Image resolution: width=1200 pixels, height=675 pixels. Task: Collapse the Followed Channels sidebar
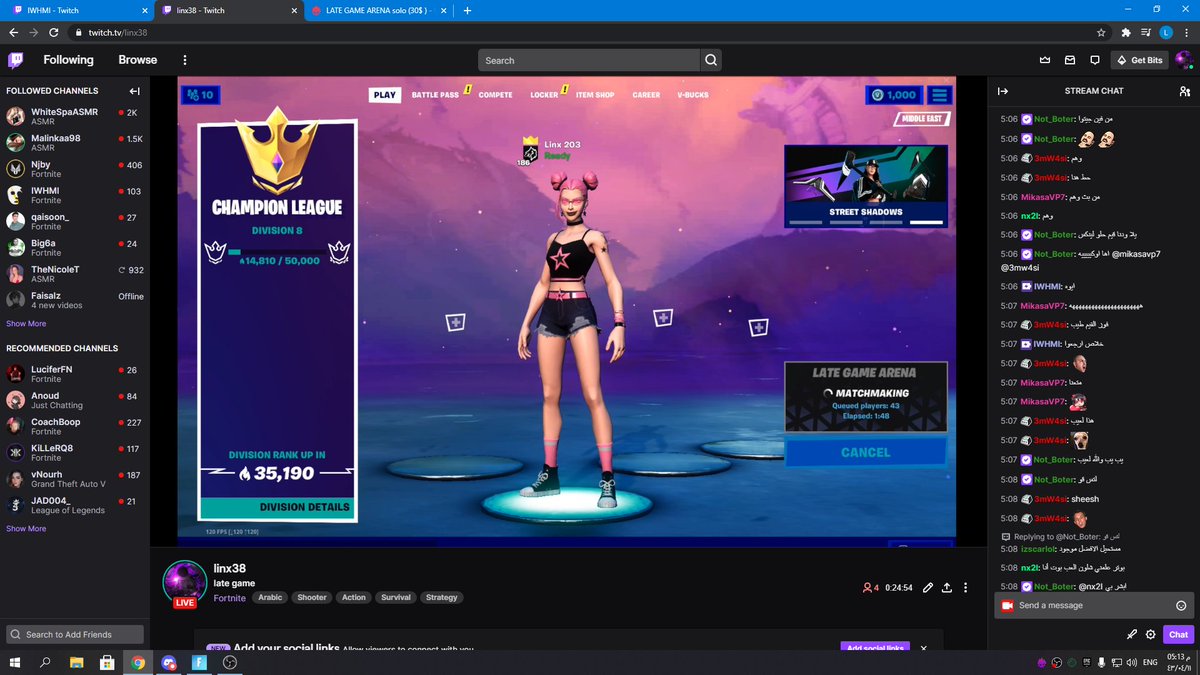tap(135, 91)
